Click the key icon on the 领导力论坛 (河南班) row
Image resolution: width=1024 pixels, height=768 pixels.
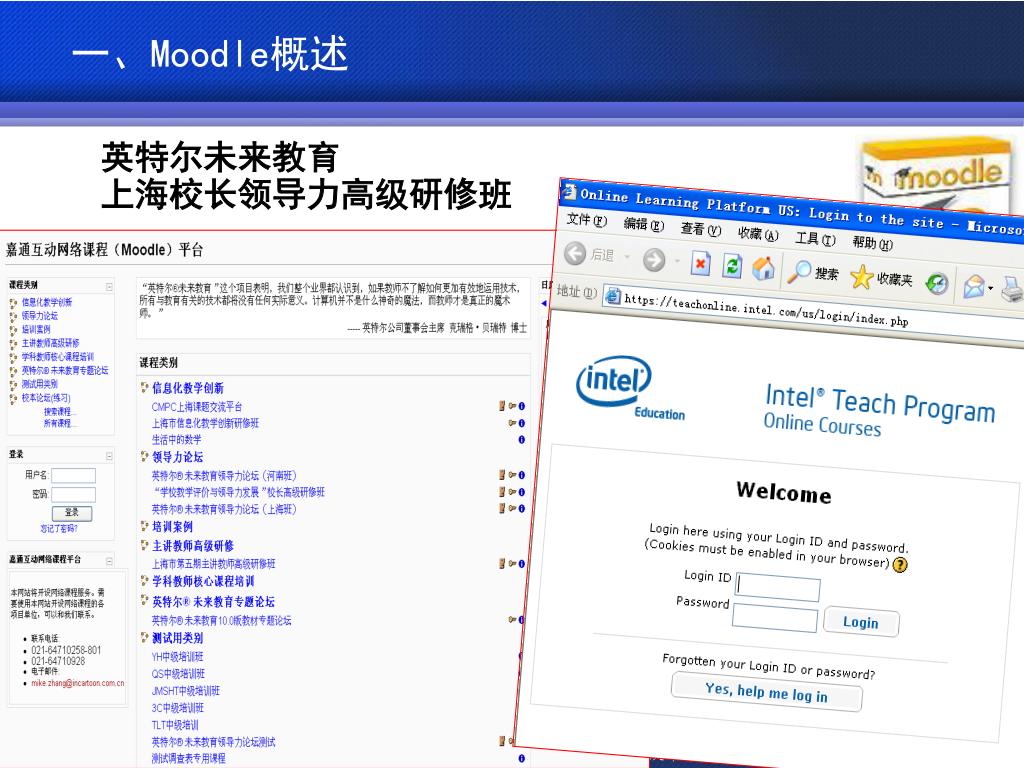click(512, 475)
